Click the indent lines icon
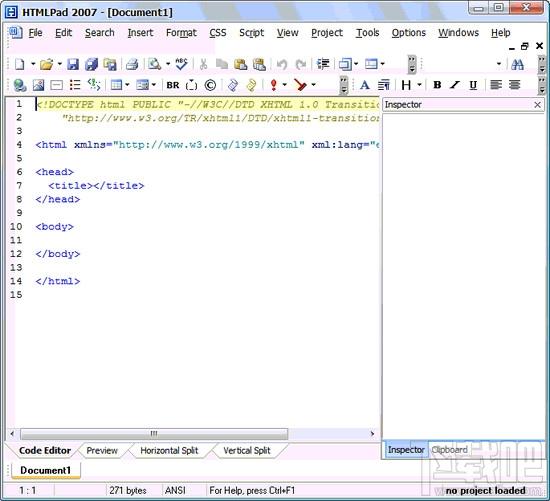This screenshot has width=550, height=501. 323,64
